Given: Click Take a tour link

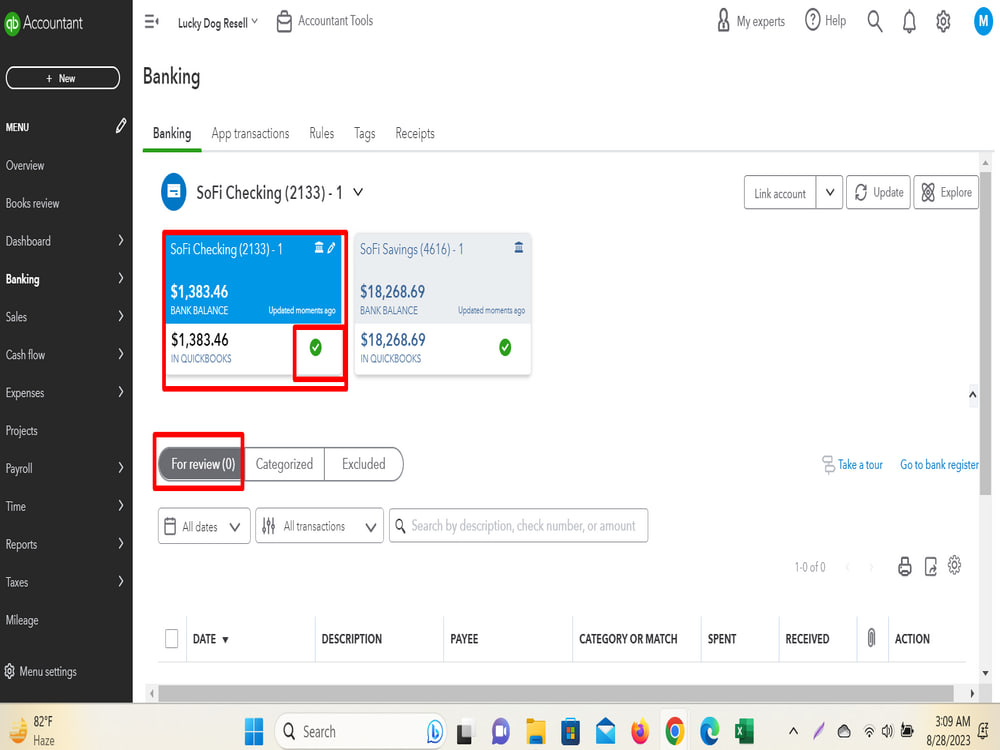Looking at the screenshot, I should 852,464.
